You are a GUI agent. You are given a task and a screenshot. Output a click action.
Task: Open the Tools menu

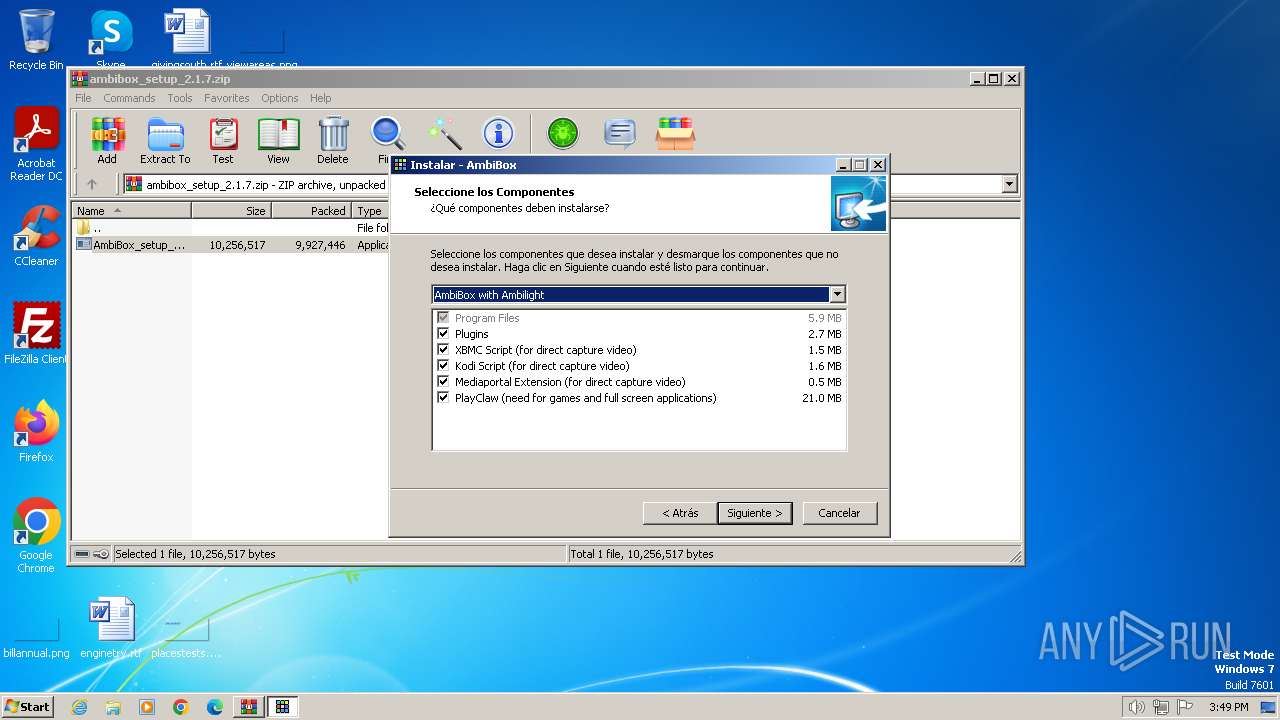pyautogui.click(x=180, y=98)
